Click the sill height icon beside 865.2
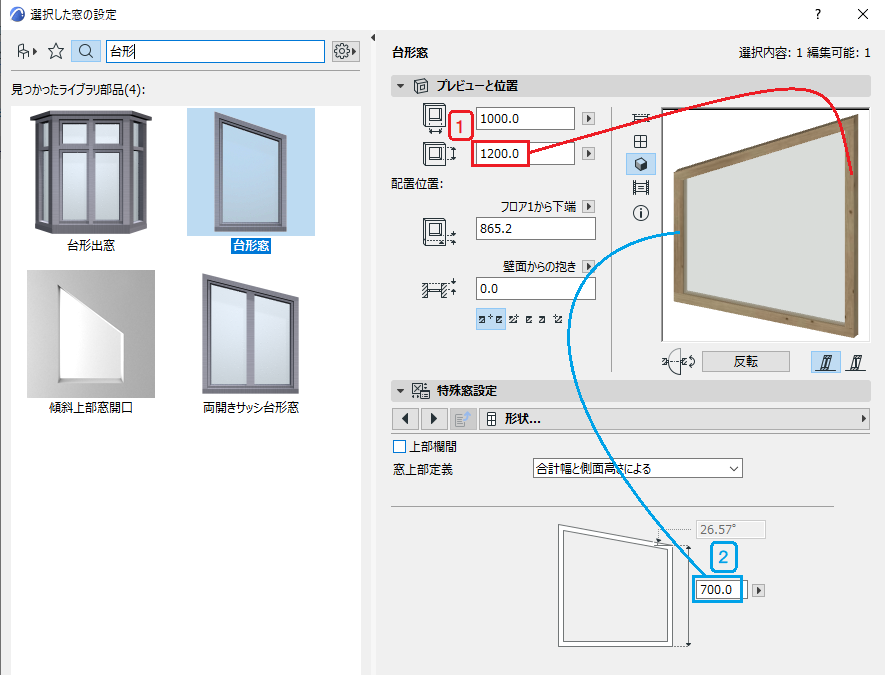Image resolution: width=885 pixels, height=675 pixels. point(439,232)
